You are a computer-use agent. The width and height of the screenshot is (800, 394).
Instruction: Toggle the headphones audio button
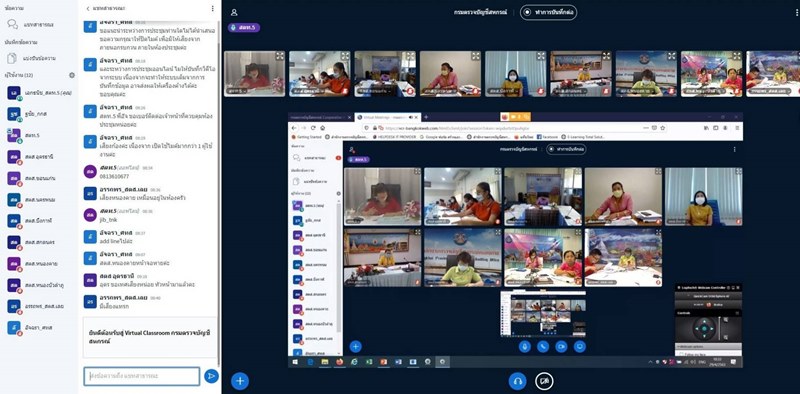pyautogui.click(x=517, y=381)
